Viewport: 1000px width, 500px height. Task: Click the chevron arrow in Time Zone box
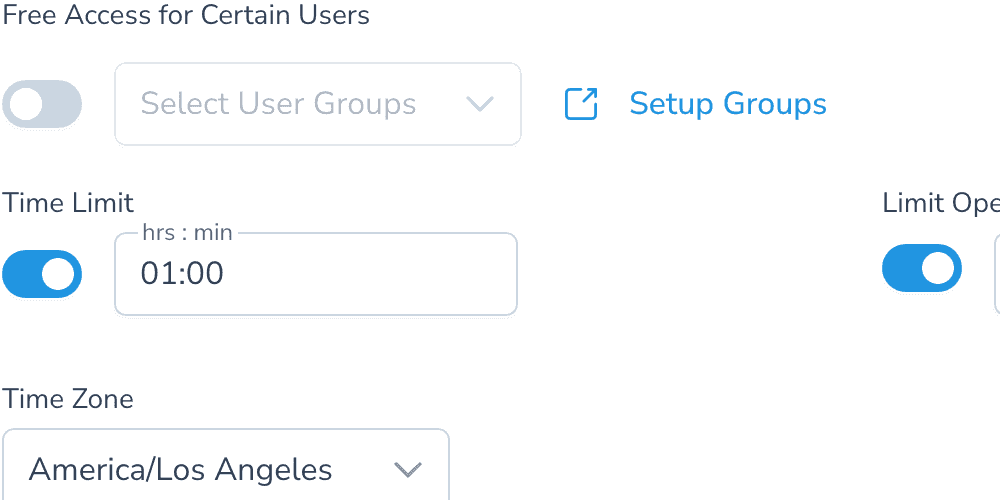tap(408, 470)
